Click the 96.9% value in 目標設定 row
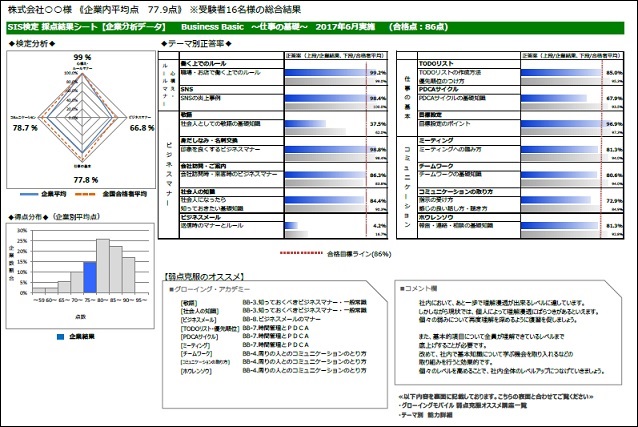The height and width of the screenshot is (427, 638). click(x=614, y=124)
